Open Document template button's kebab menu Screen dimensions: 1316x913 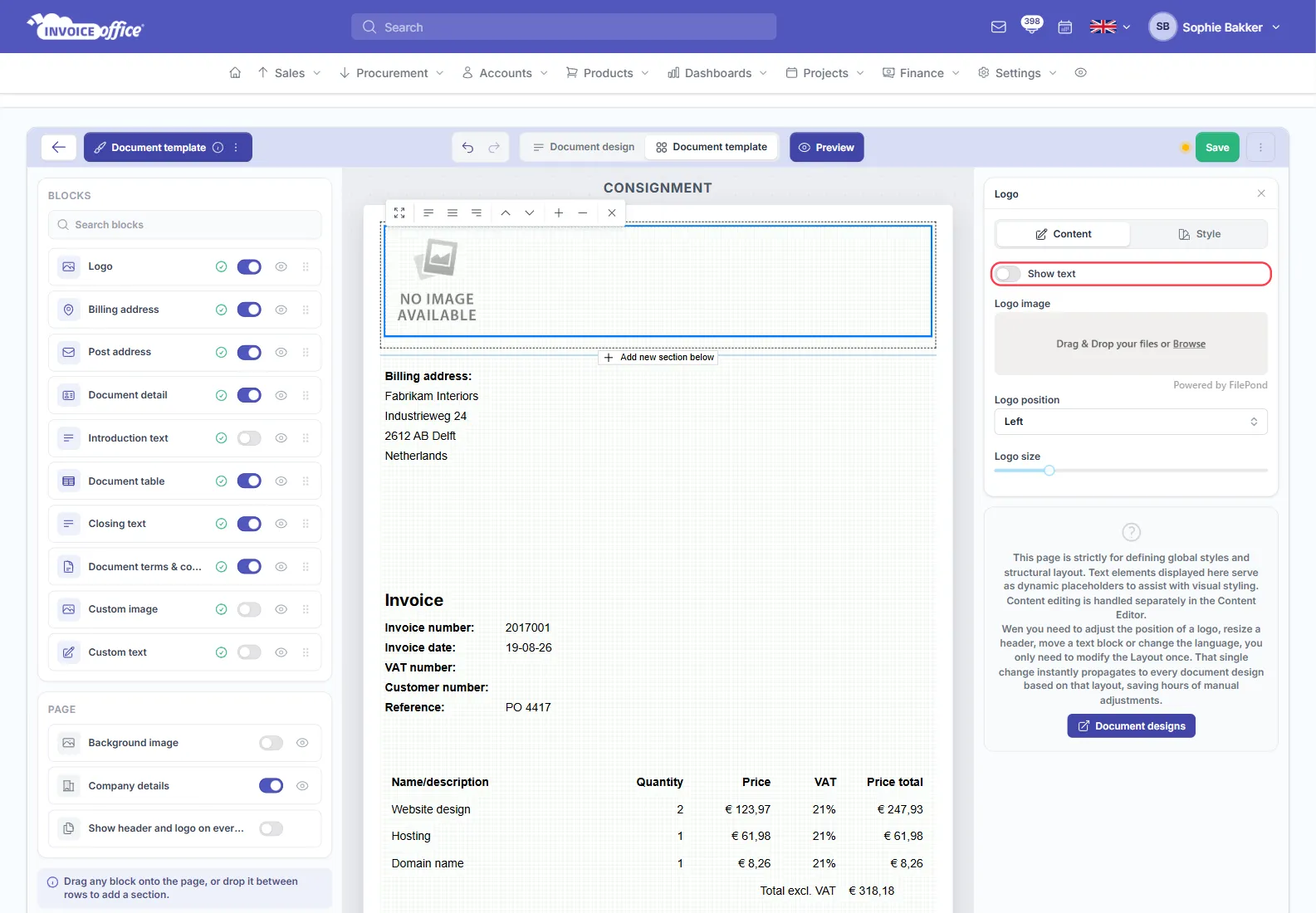pos(236,147)
